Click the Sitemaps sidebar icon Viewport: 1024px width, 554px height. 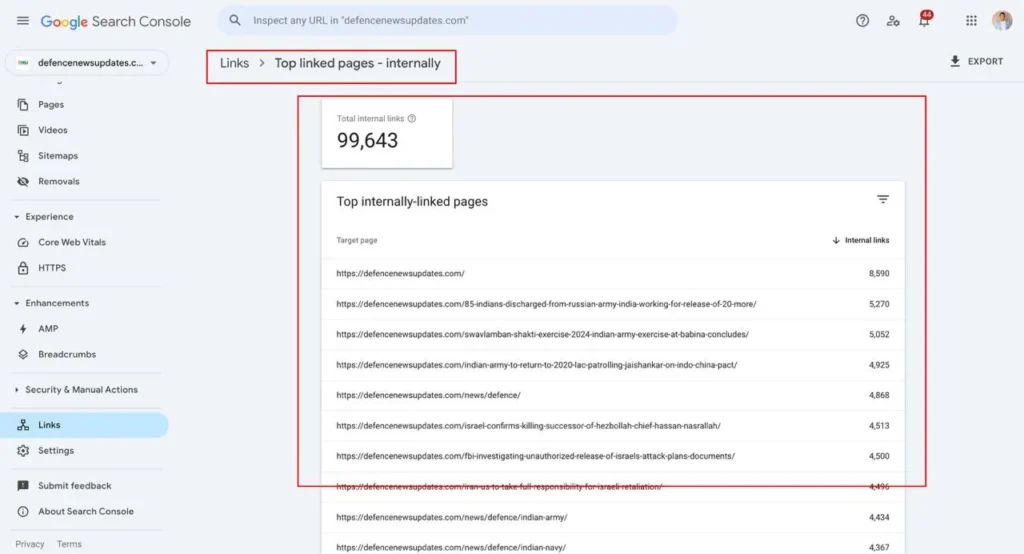23,155
